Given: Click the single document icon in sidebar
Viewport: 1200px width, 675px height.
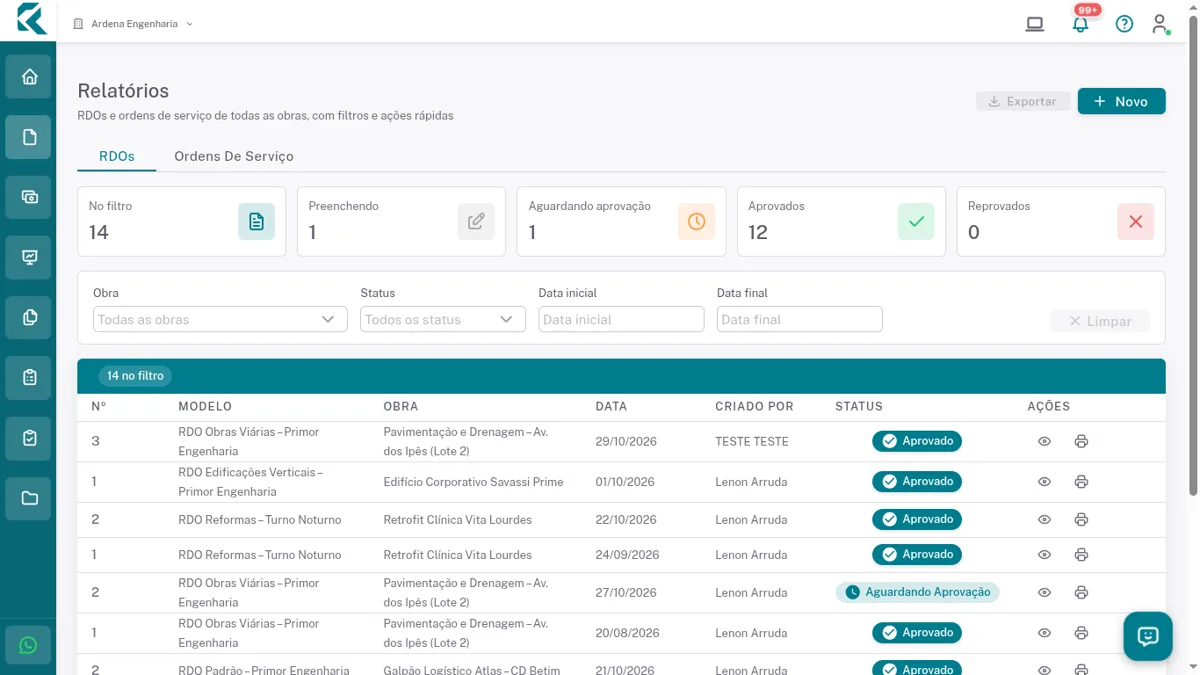Looking at the screenshot, I should click(28, 137).
